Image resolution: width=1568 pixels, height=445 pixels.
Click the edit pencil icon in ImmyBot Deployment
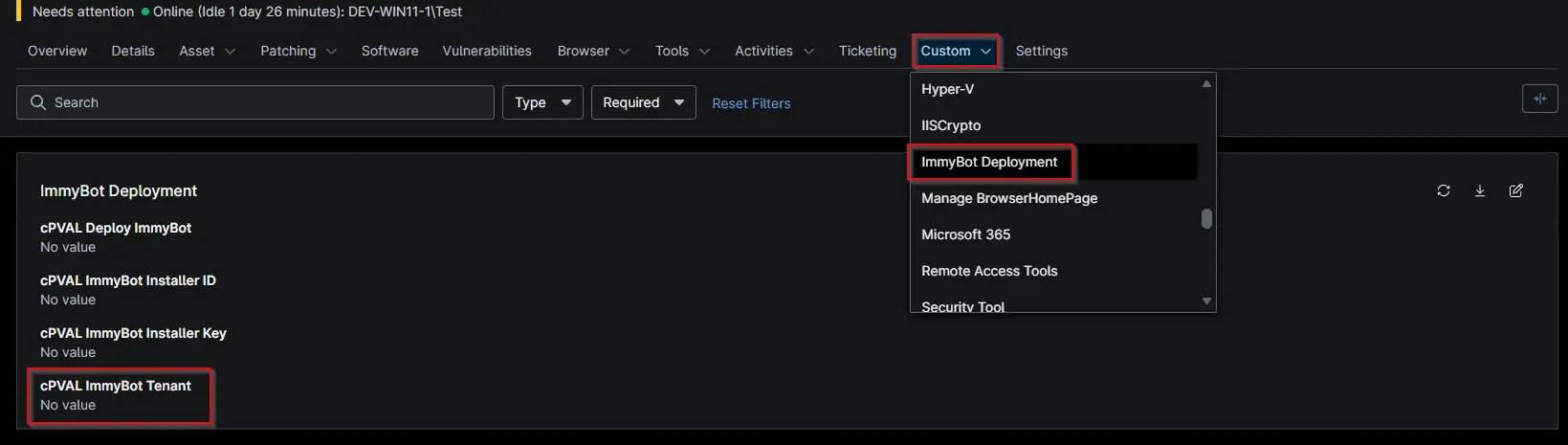[x=1515, y=191]
